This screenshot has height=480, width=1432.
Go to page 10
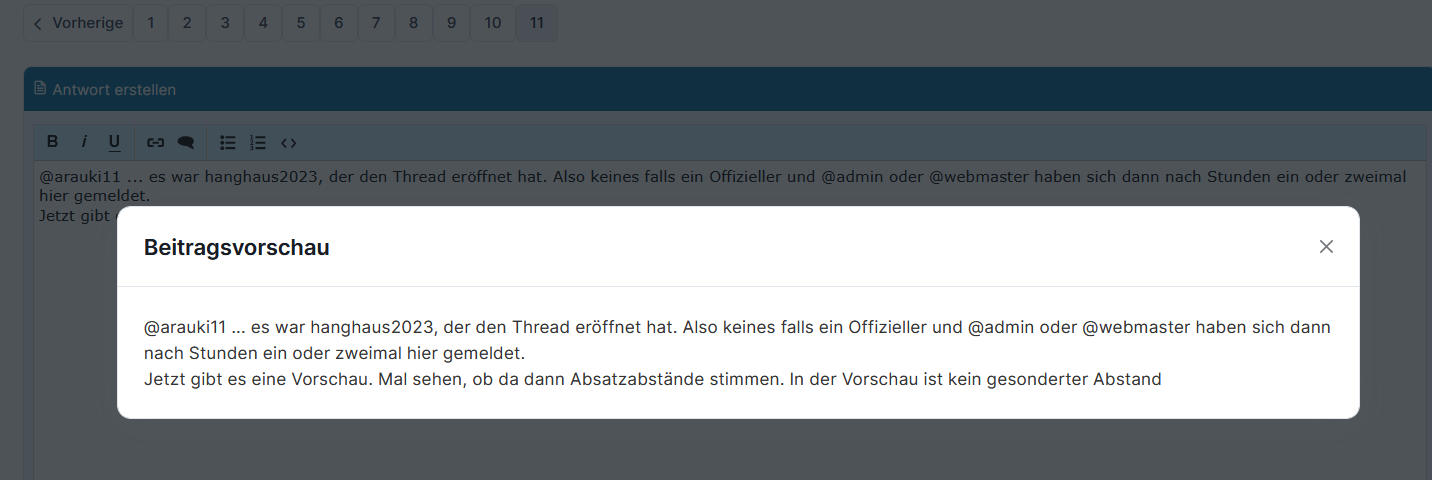493,23
